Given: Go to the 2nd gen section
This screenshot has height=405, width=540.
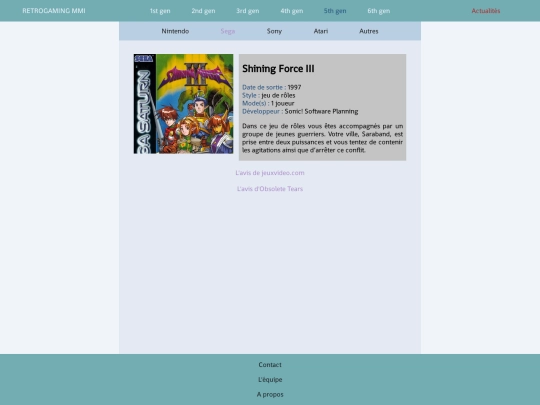Looking at the screenshot, I should pos(203,11).
